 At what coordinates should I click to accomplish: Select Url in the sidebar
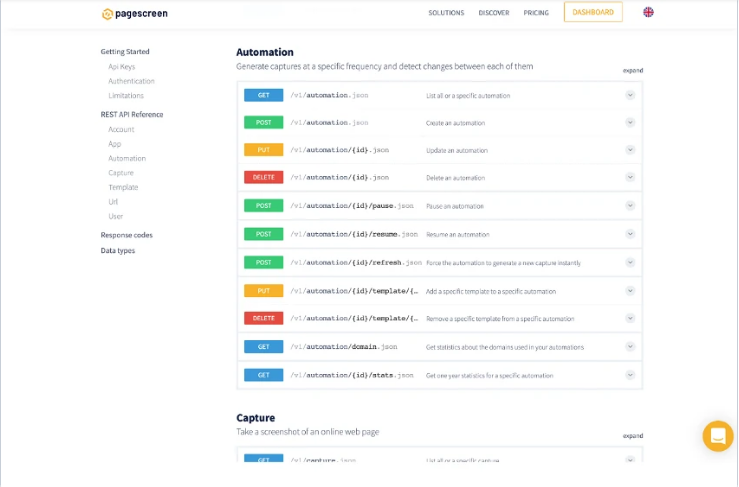pos(113,202)
